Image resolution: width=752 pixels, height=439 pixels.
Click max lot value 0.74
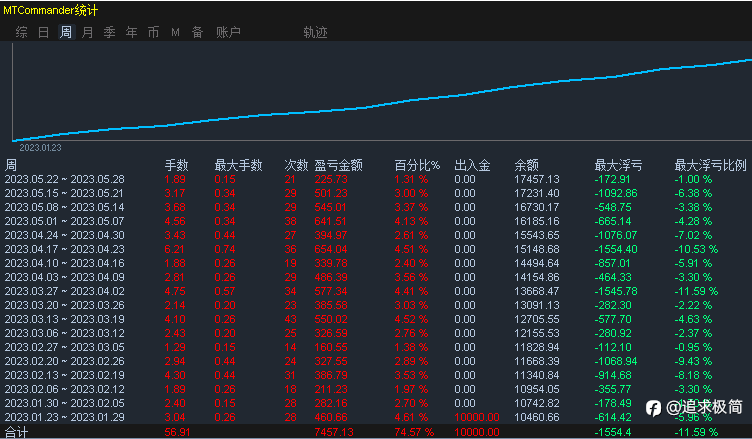click(x=225, y=249)
